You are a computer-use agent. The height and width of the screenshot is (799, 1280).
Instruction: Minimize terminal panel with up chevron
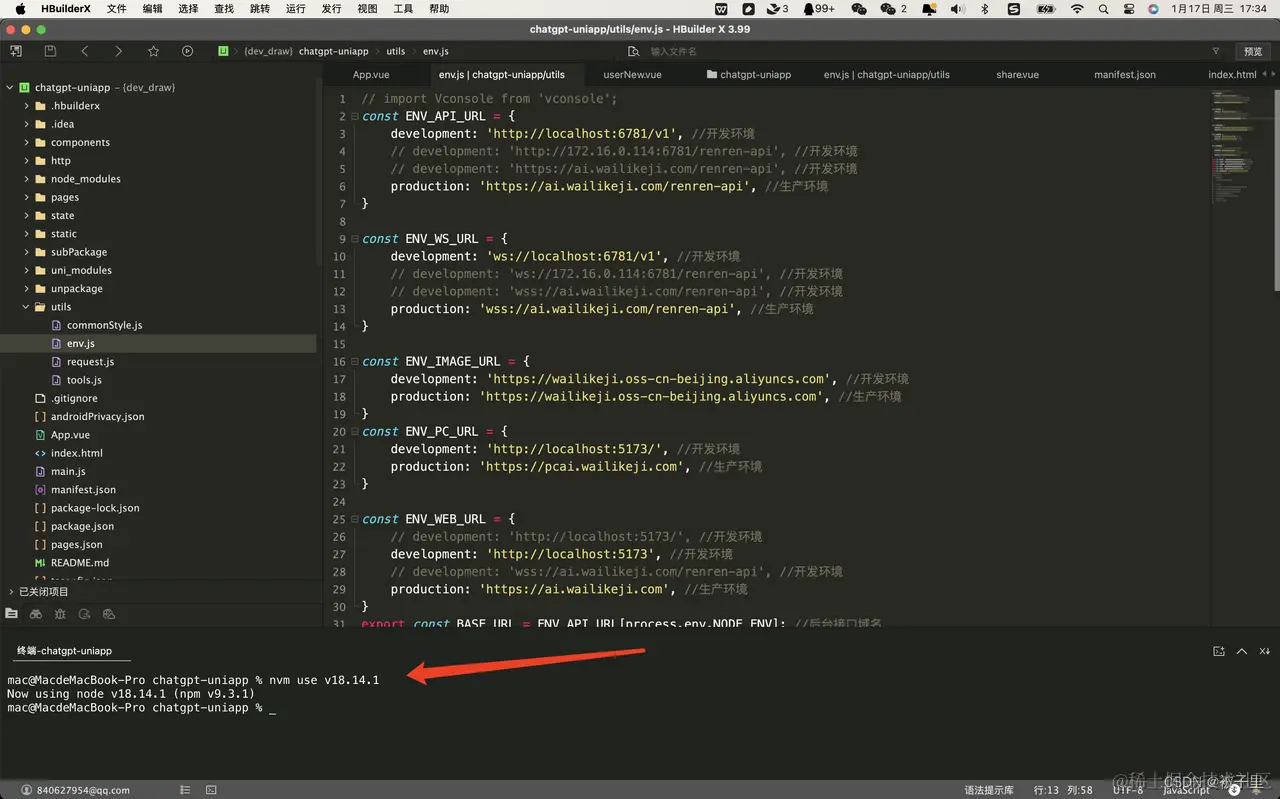pyautogui.click(x=1242, y=651)
